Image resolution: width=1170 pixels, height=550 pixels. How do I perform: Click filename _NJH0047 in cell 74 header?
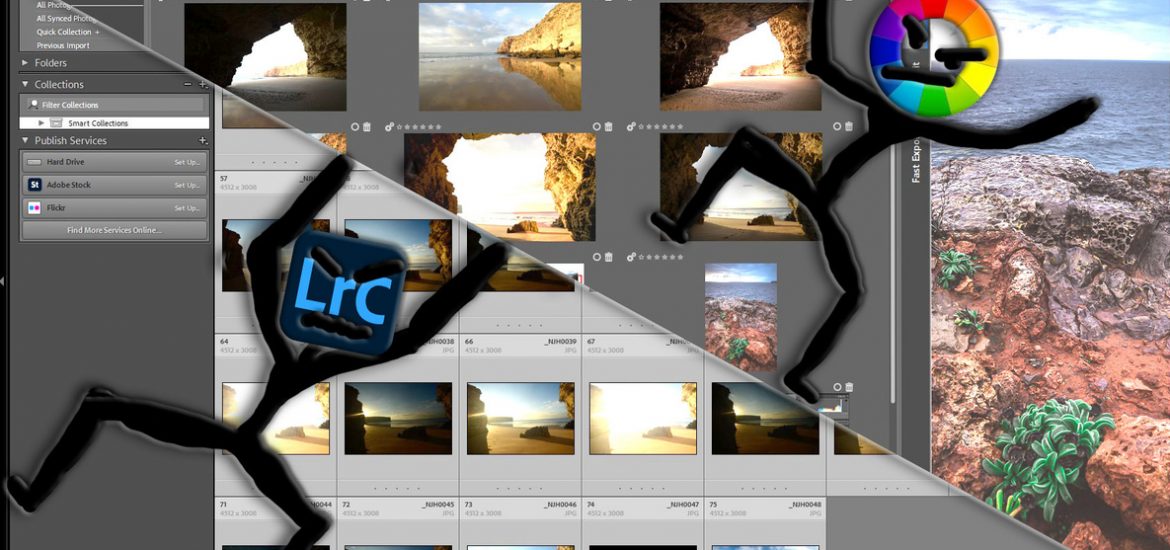683,504
